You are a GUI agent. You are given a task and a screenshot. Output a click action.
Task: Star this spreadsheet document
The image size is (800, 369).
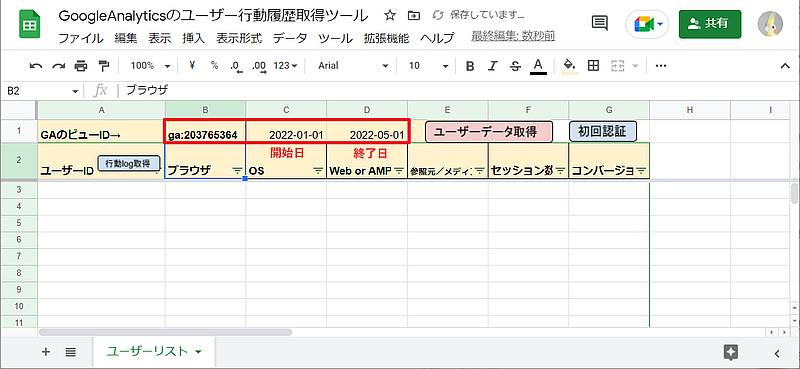click(390, 16)
